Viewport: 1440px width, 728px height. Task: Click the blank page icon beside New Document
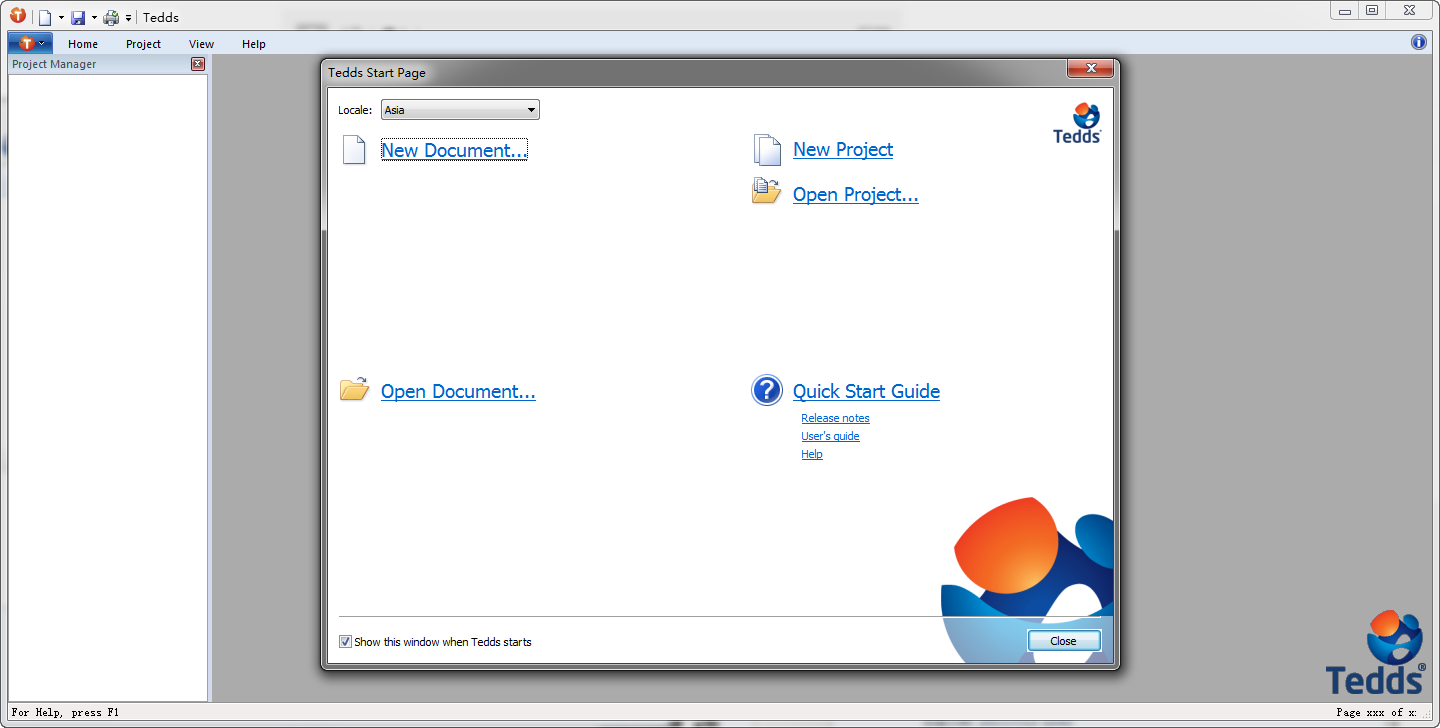(x=354, y=149)
